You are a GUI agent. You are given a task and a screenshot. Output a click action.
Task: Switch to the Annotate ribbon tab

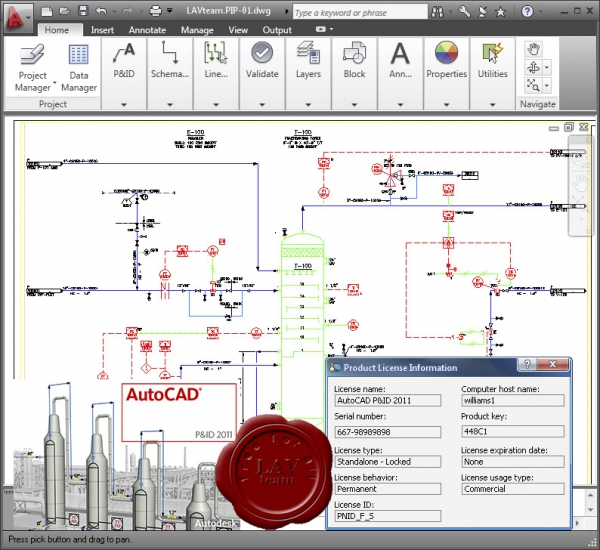click(x=147, y=30)
